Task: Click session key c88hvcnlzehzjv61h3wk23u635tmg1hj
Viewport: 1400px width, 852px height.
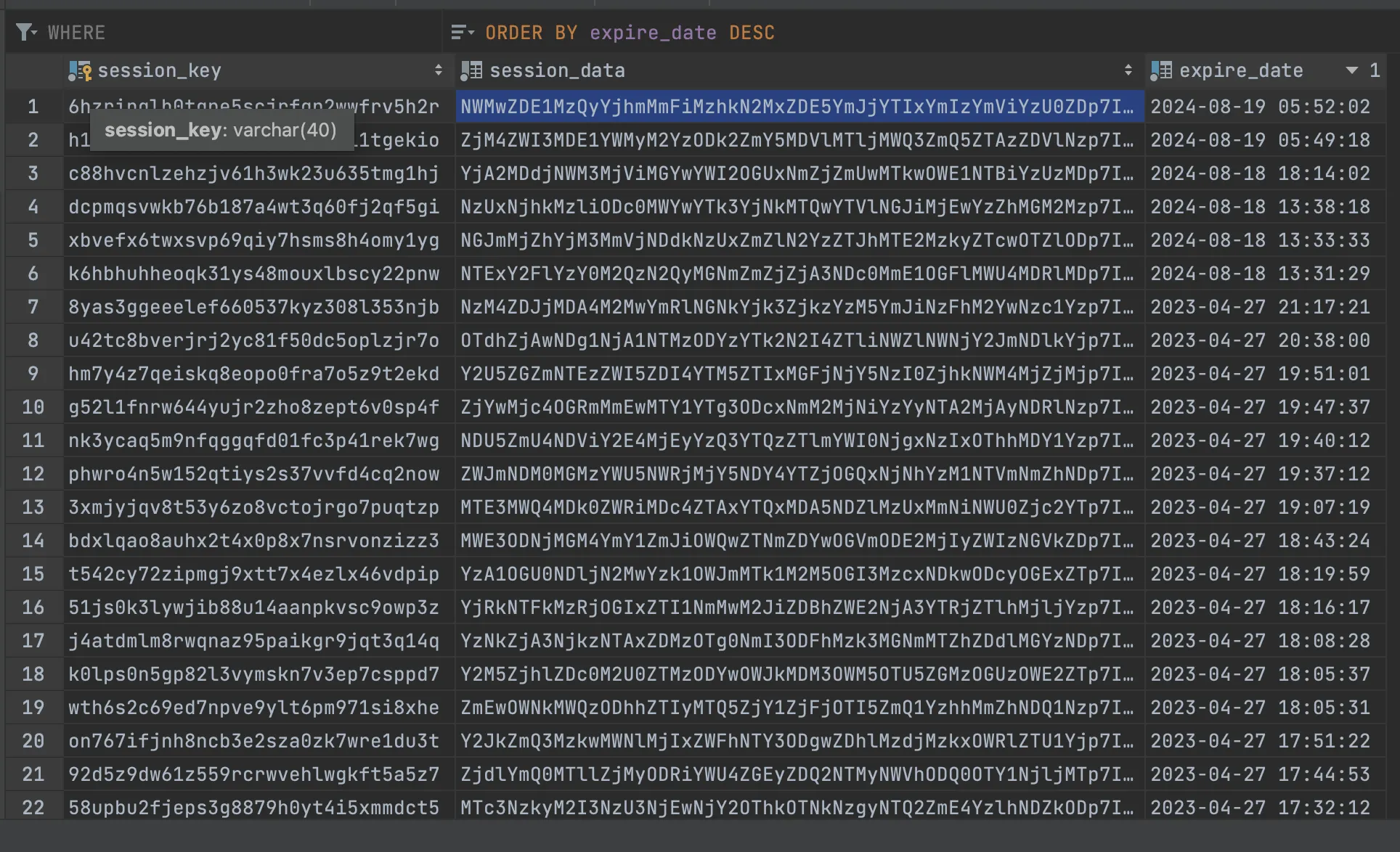Action: click(253, 173)
